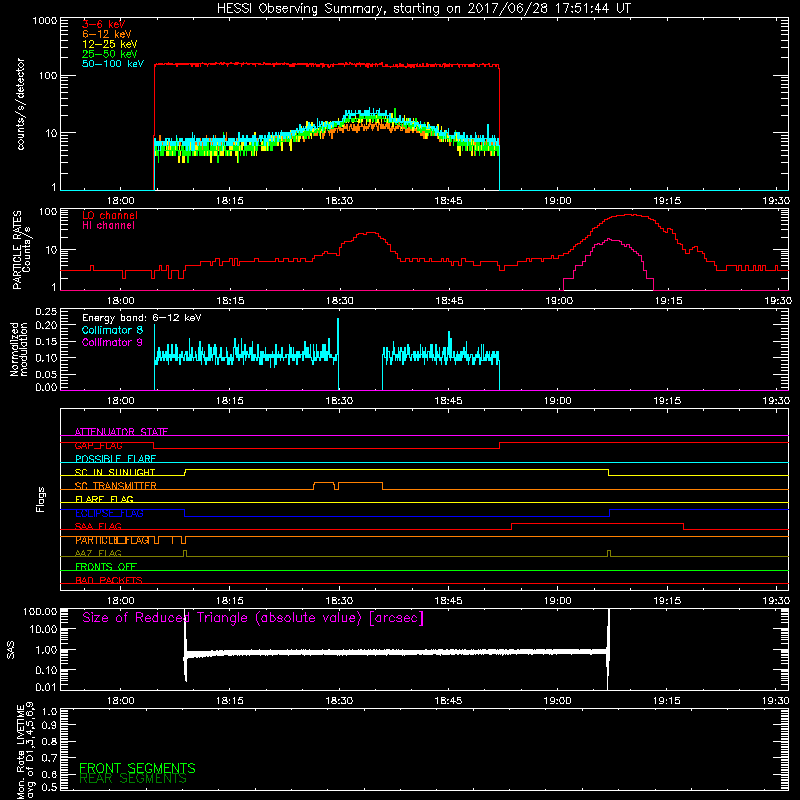
Task: Click the PARTICLE_FLAG label
Action: click(x=112, y=540)
